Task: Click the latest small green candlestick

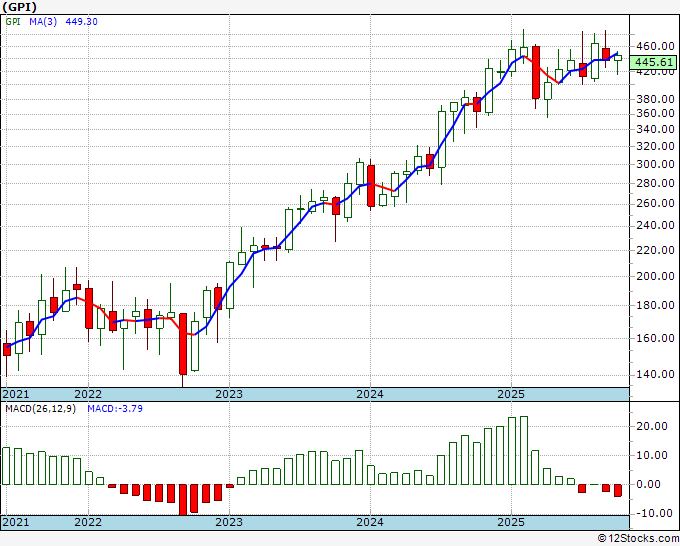Action: [618, 58]
